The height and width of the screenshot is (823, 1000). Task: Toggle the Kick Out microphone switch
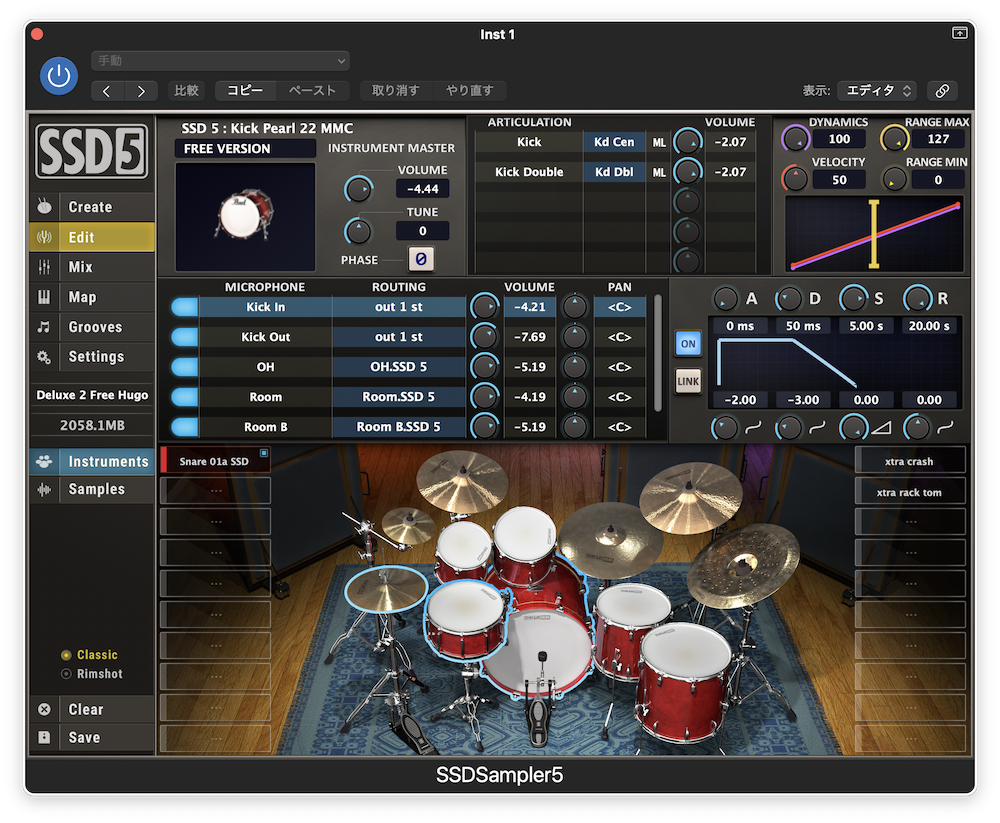point(185,337)
